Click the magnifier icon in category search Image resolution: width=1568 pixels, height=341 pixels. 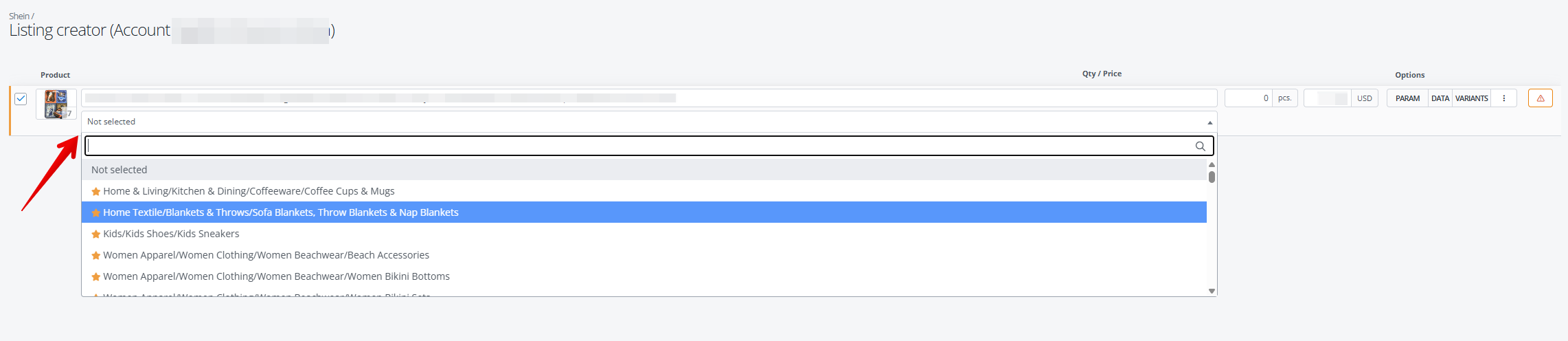pos(1201,146)
